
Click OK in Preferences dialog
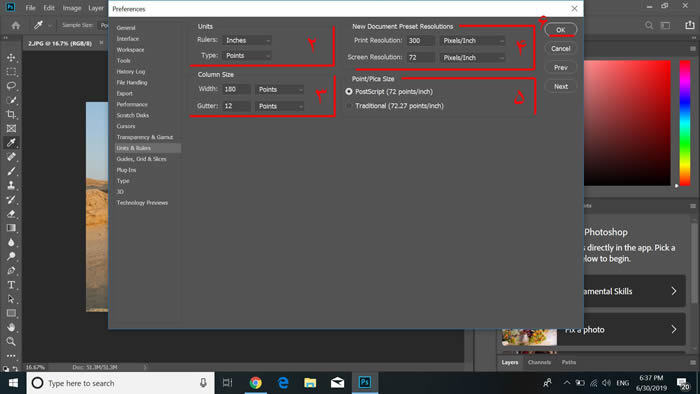(x=561, y=29)
